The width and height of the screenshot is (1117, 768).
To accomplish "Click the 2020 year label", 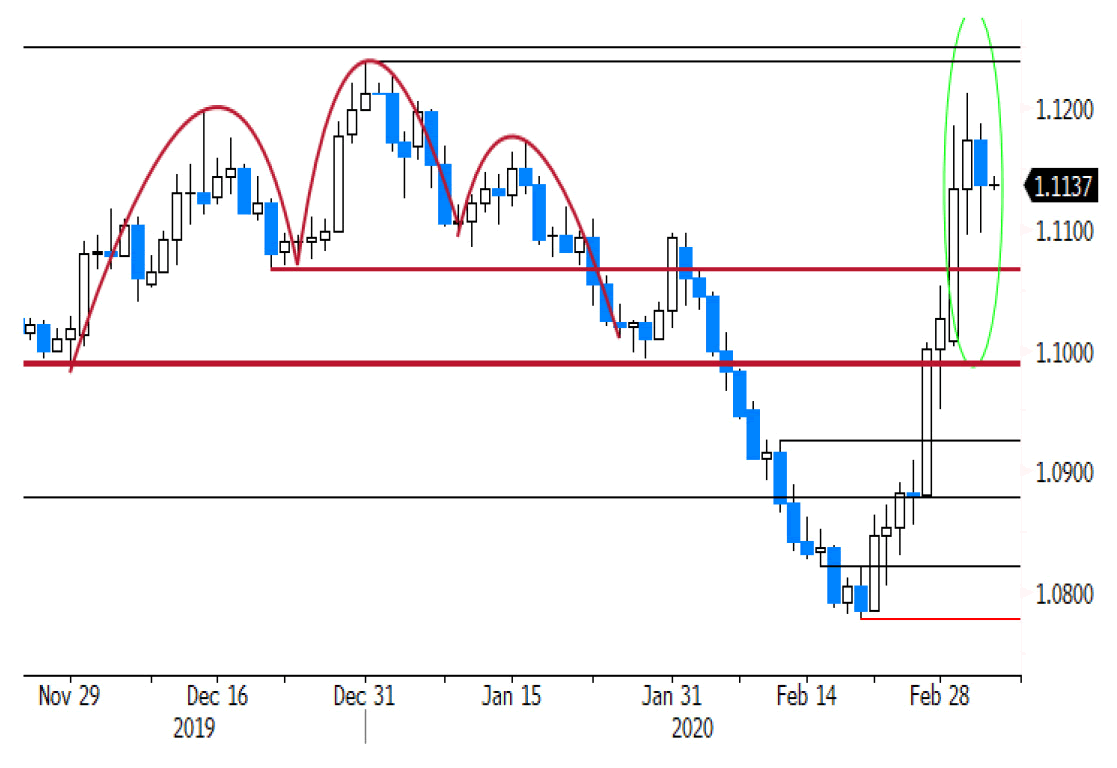I will click(692, 728).
